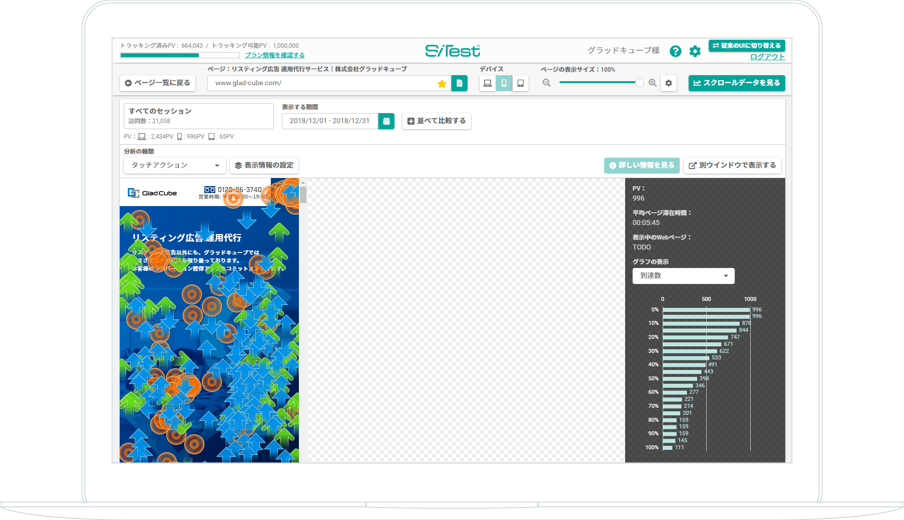Select the smartphone device view

pos(504,83)
